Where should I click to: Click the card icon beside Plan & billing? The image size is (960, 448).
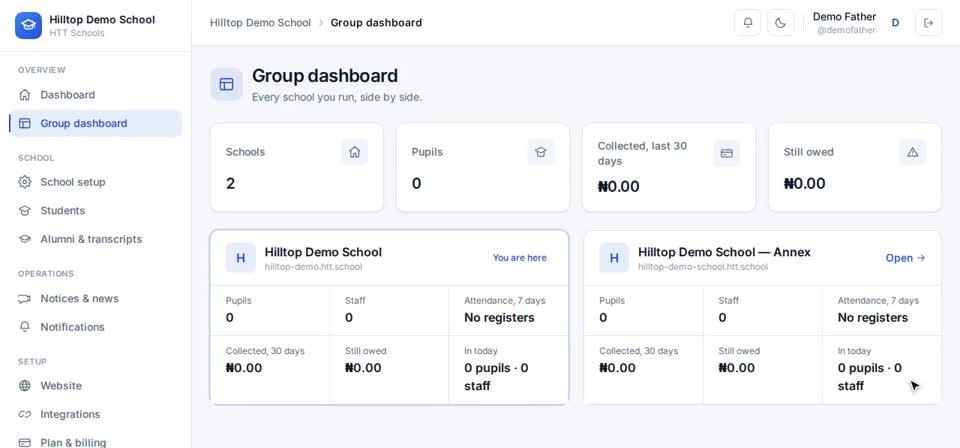[x=24, y=442]
